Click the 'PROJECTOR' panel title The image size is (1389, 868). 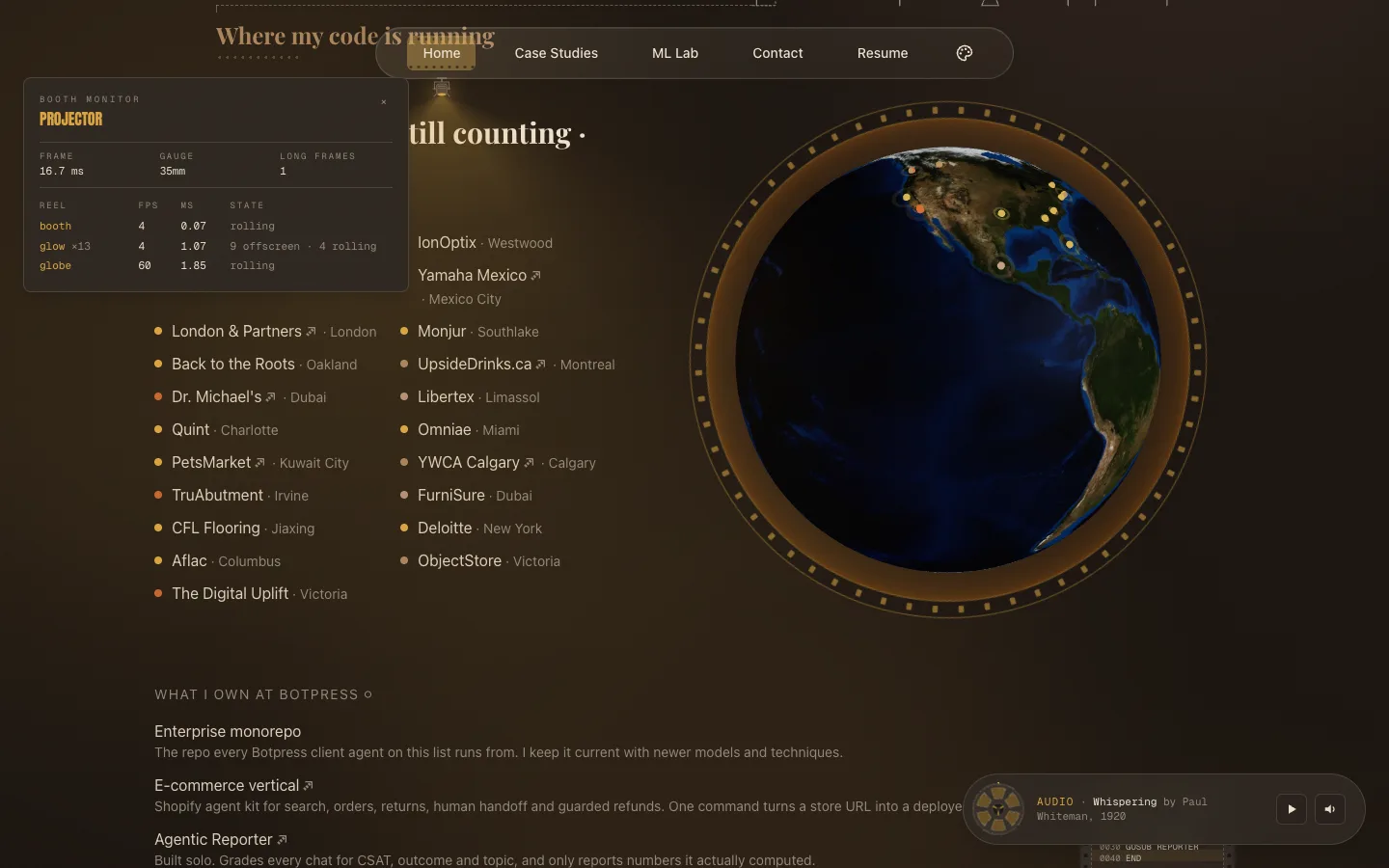coord(70,120)
